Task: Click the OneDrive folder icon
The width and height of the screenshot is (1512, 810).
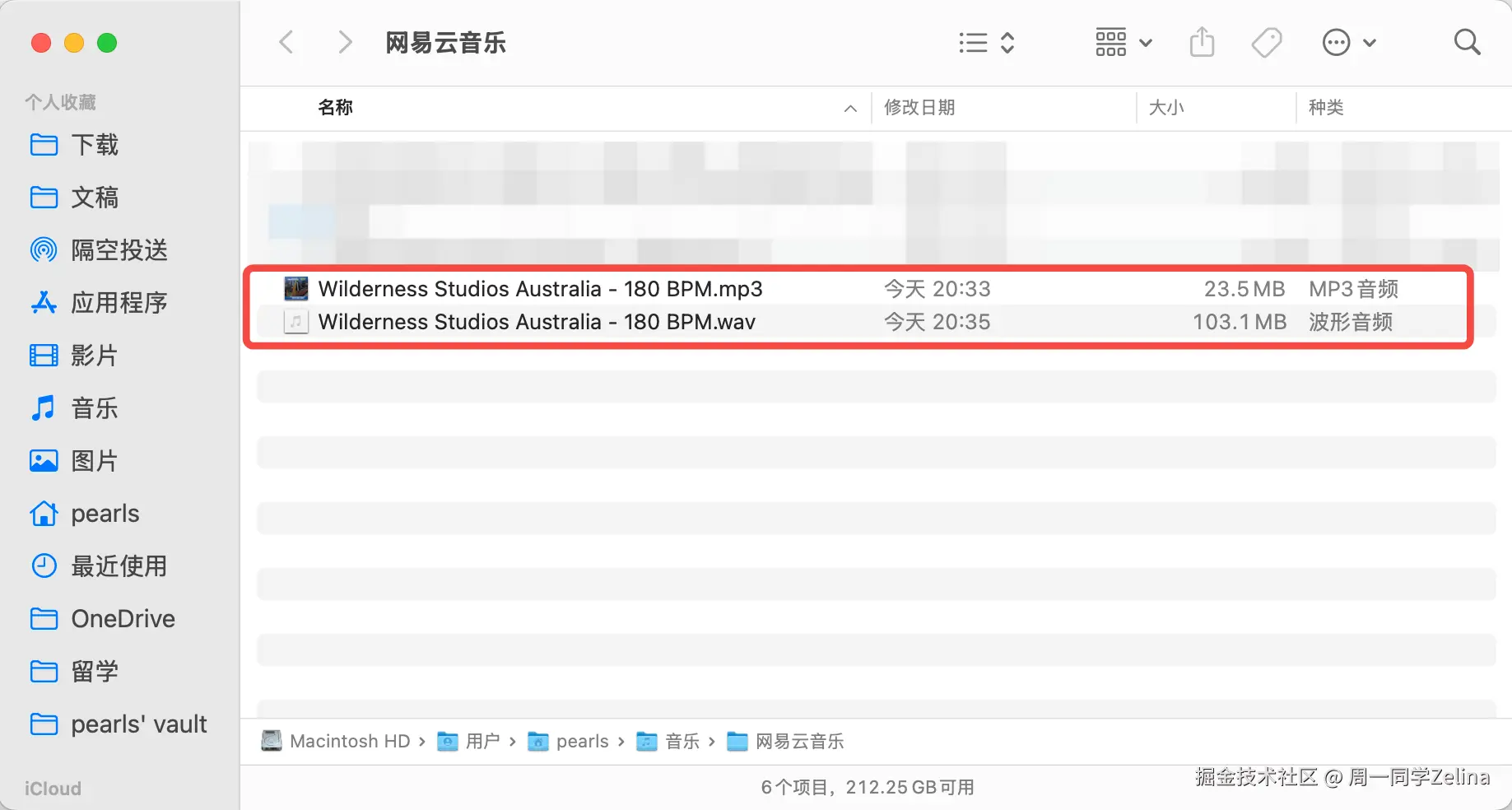Action: point(44,619)
